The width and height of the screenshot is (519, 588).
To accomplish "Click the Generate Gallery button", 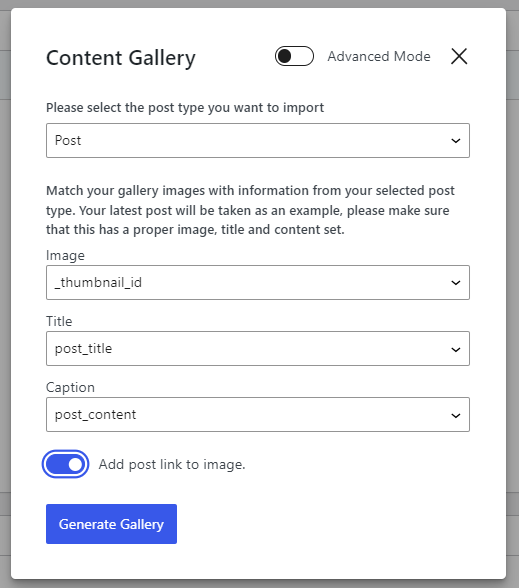I will click(111, 524).
